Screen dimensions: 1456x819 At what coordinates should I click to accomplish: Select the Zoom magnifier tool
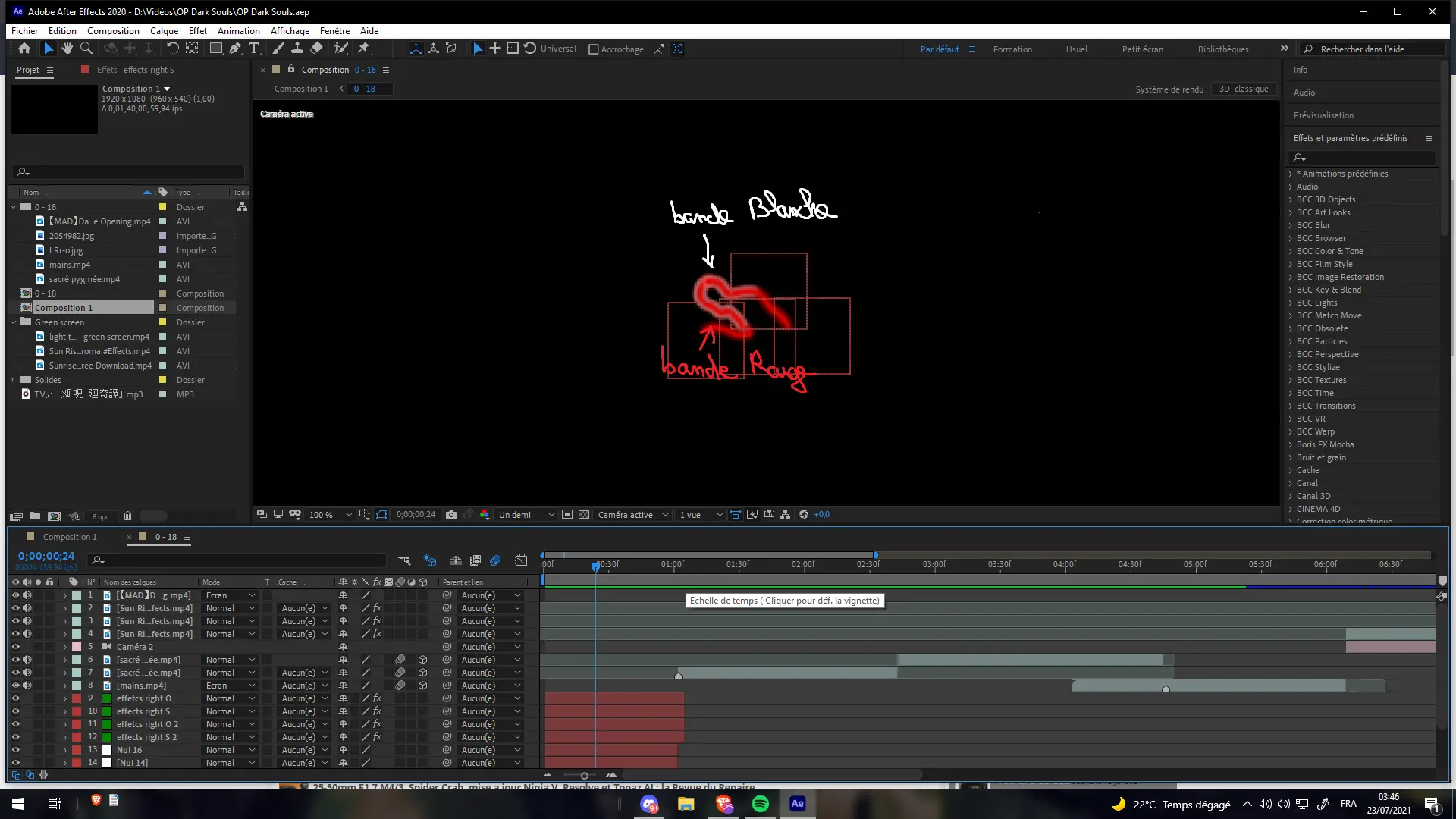click(x=86, y=49)
